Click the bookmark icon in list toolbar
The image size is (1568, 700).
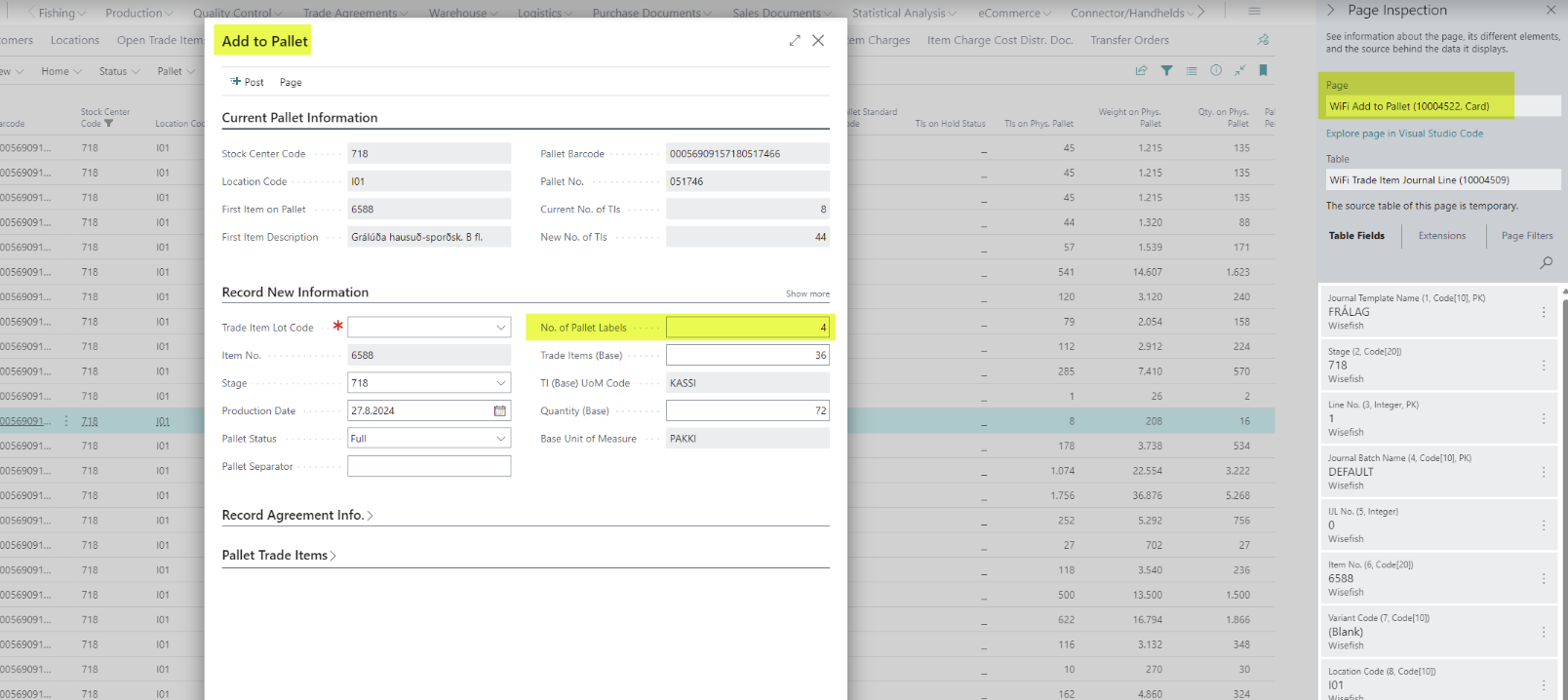(x=1264, y=70)
